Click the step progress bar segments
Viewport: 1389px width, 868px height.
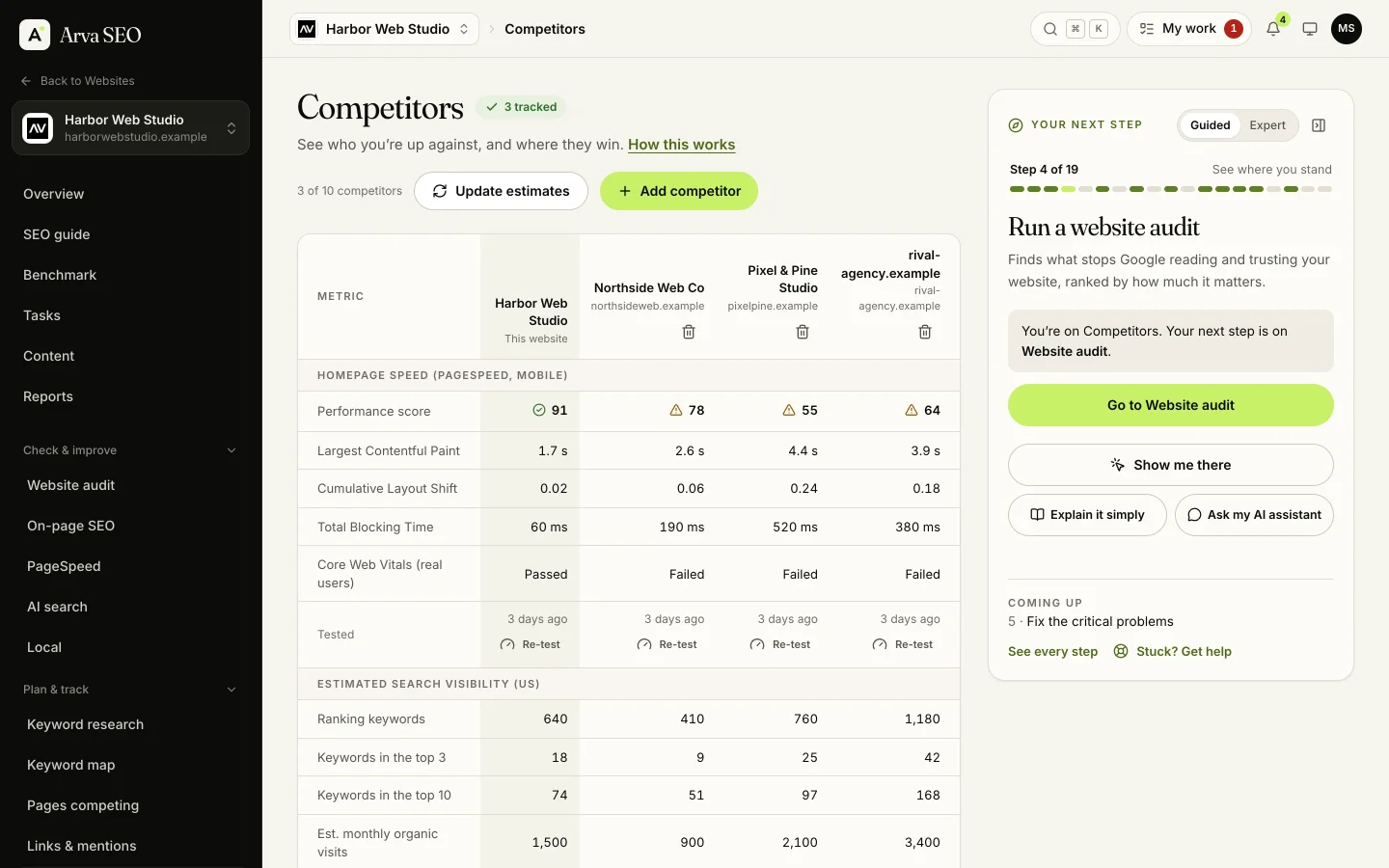point(1171,189)
